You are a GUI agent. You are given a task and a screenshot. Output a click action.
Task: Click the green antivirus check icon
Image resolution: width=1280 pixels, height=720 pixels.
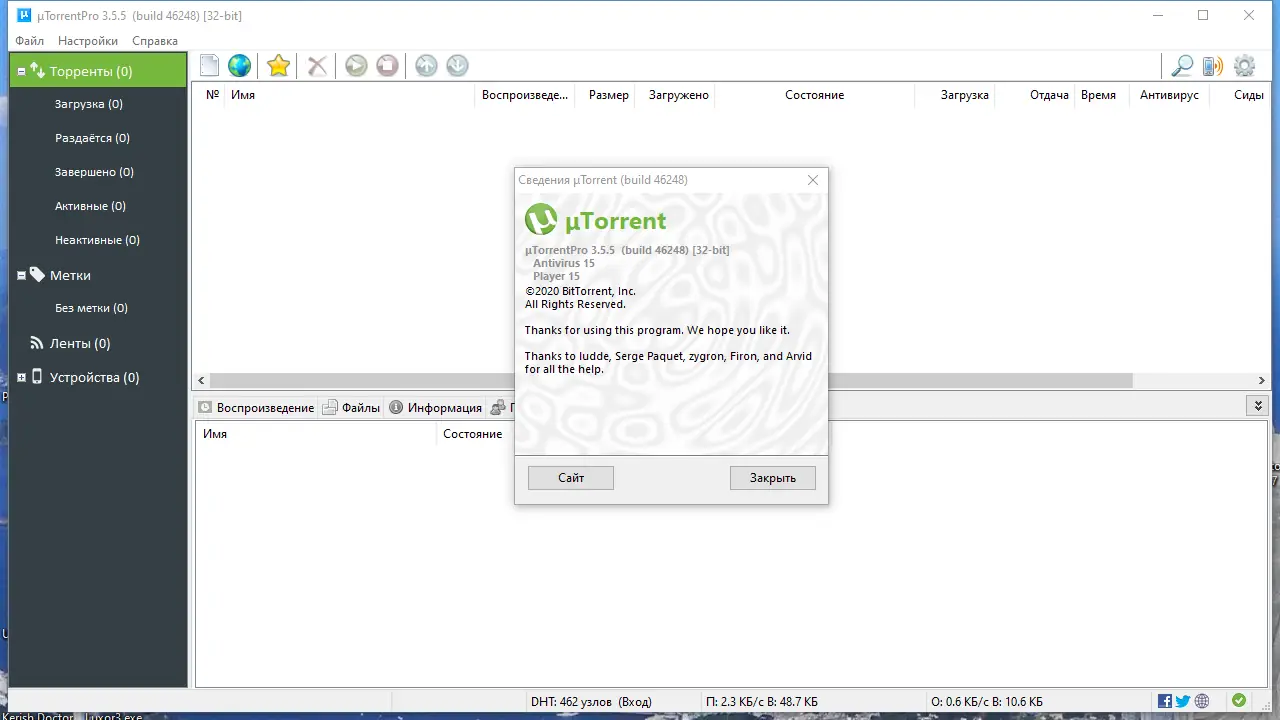tap(1239, 701)
